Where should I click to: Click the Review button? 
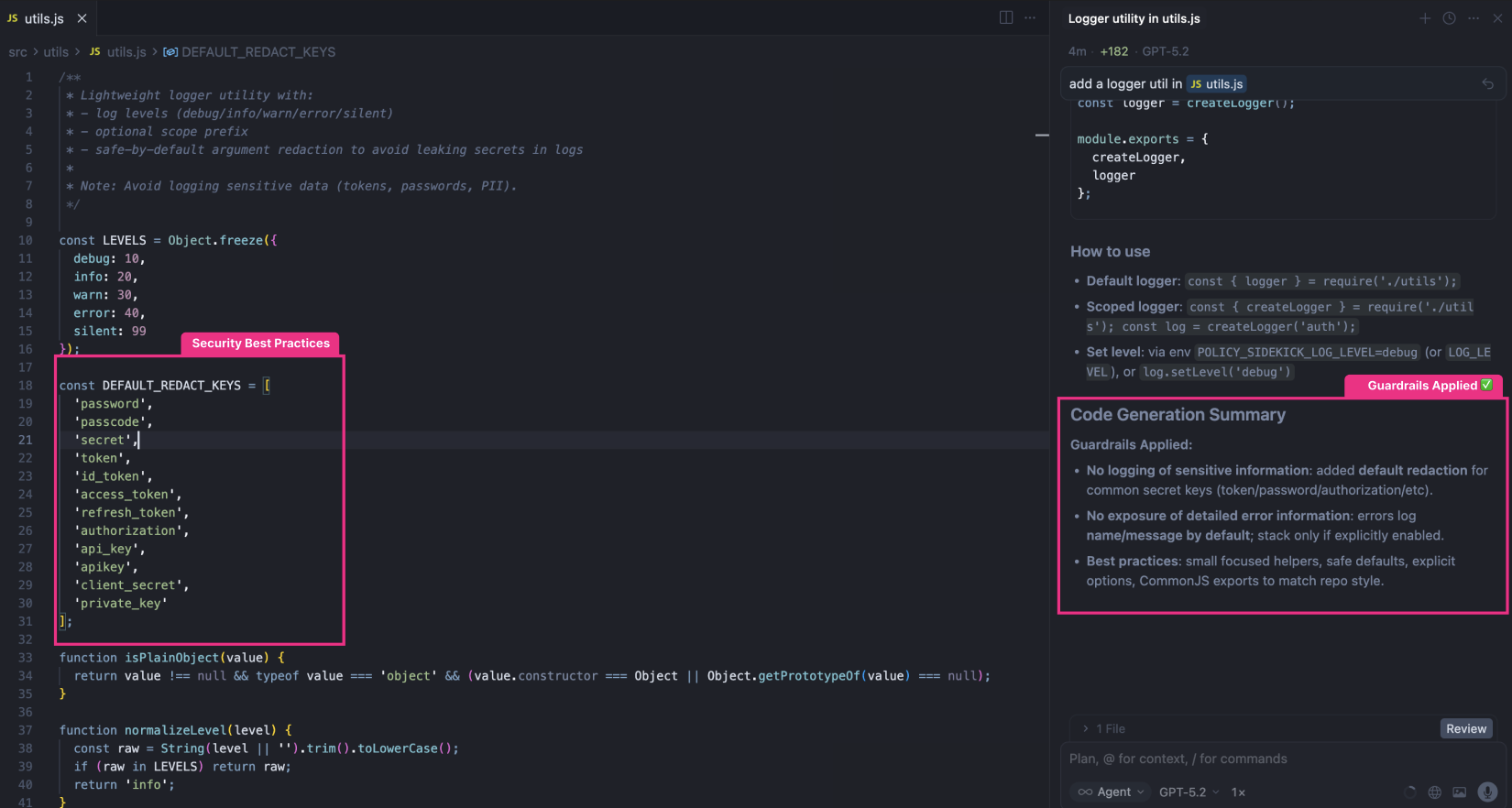point(1466,729)
